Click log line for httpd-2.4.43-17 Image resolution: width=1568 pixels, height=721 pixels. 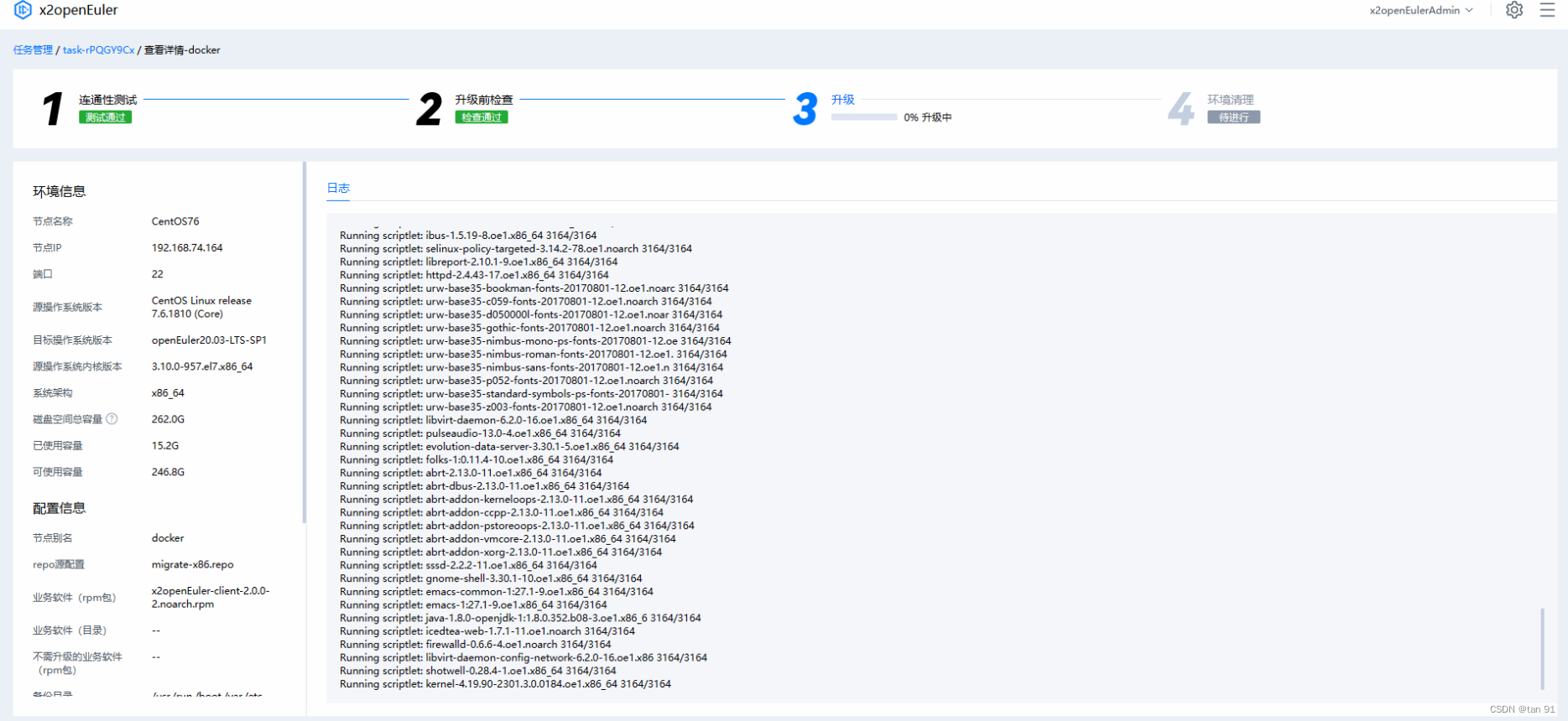point(474,275)
